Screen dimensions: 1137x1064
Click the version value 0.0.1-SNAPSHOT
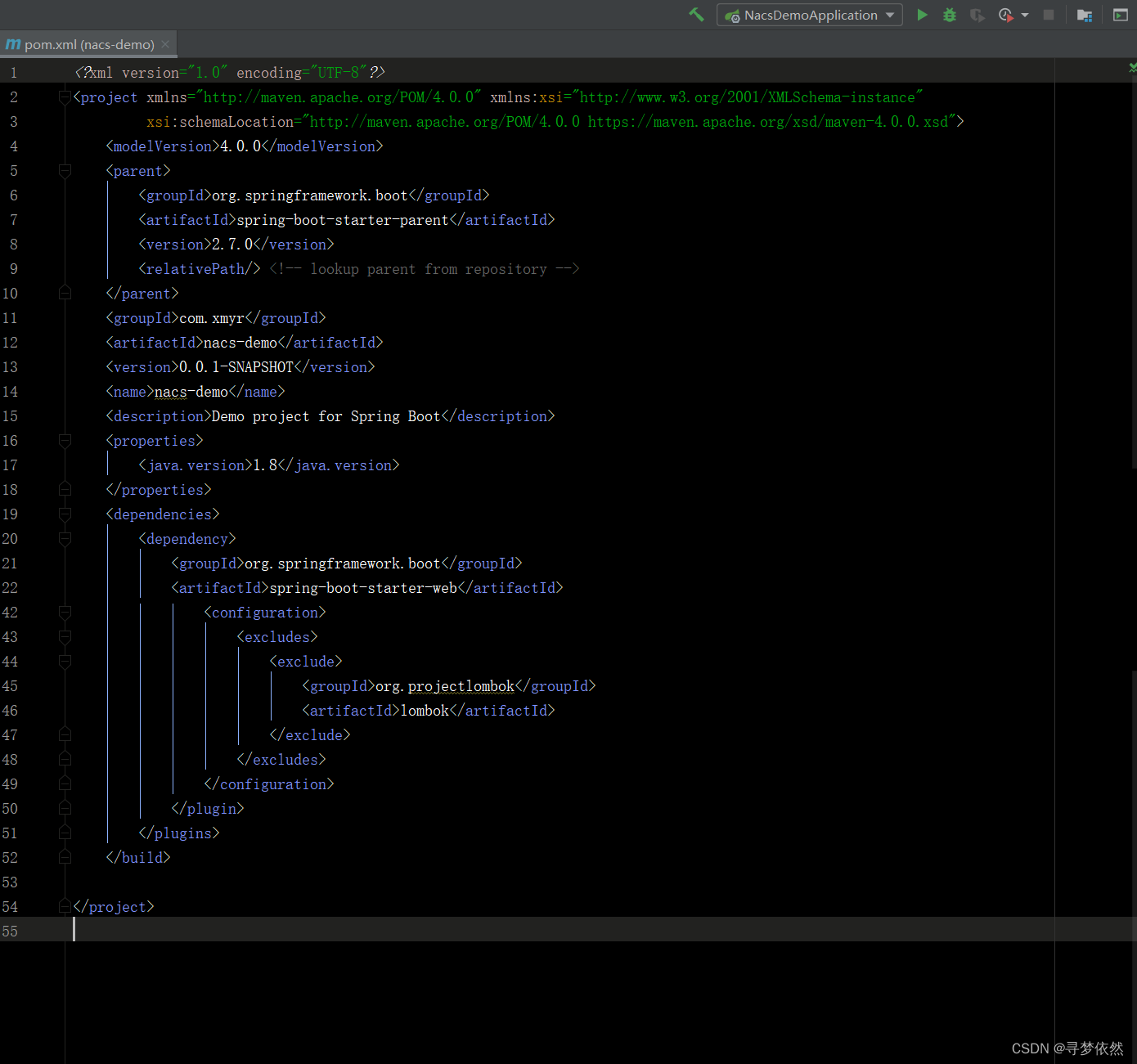click(236, 367)
